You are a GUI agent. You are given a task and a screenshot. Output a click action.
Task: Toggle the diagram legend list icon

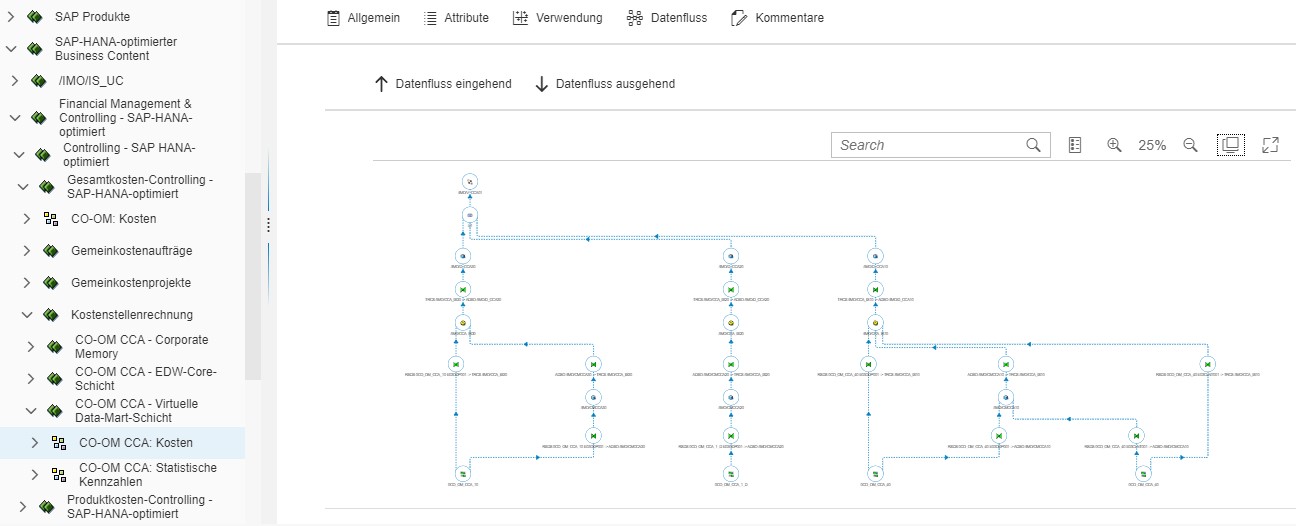click(1075, 145)
